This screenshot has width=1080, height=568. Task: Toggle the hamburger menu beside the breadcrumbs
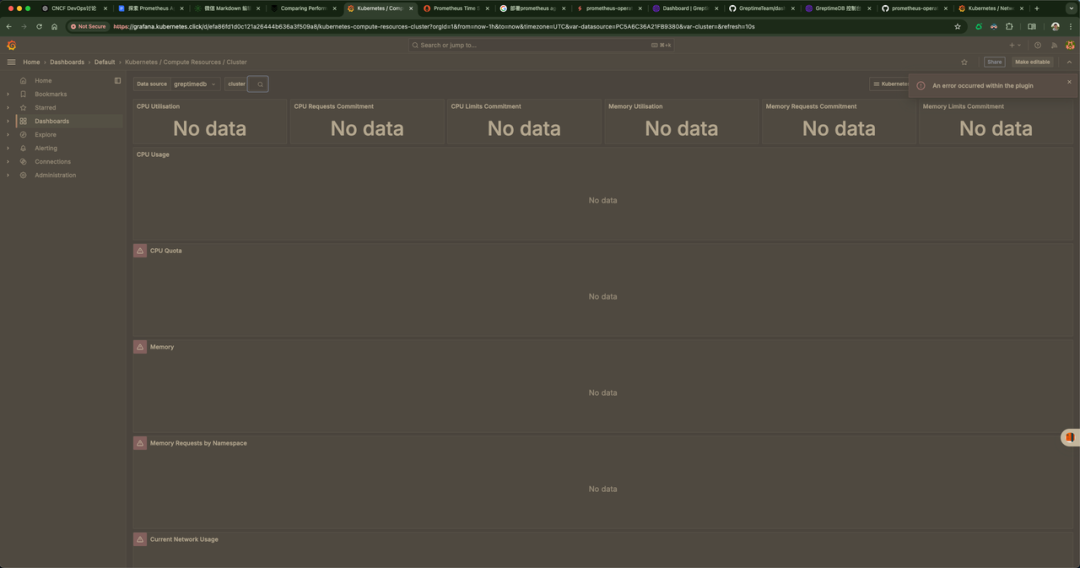point(11,62)
